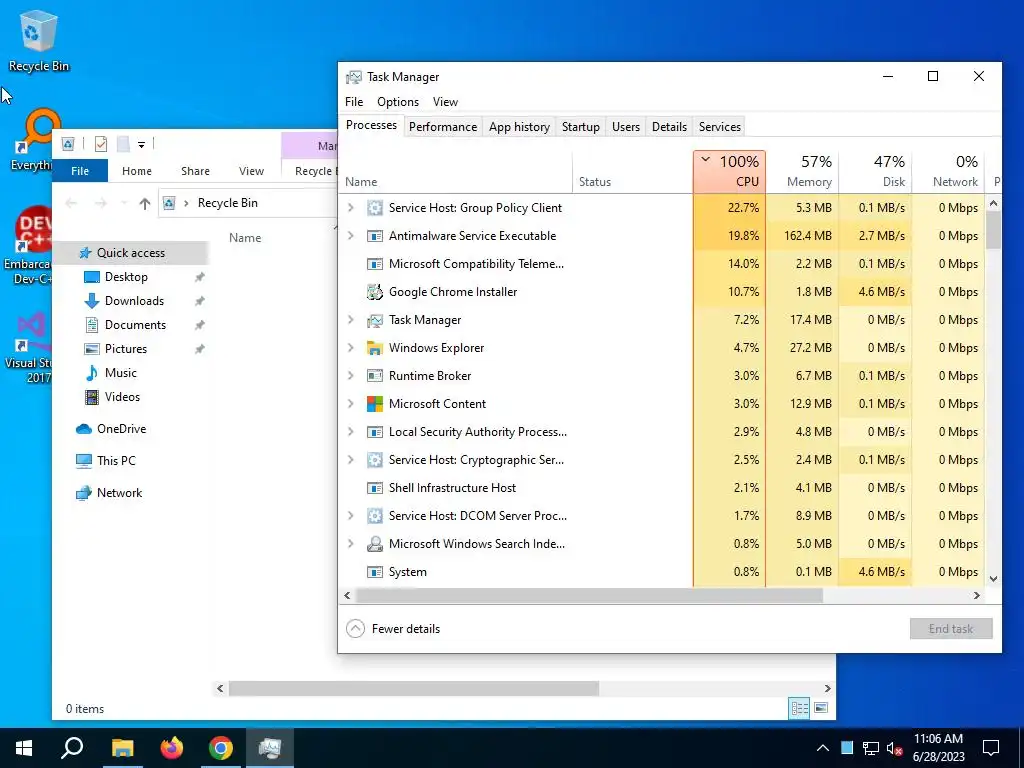This screenshot has width=1024, height=768.
Task: Switch to the Services tab
Action: [720, 127]
